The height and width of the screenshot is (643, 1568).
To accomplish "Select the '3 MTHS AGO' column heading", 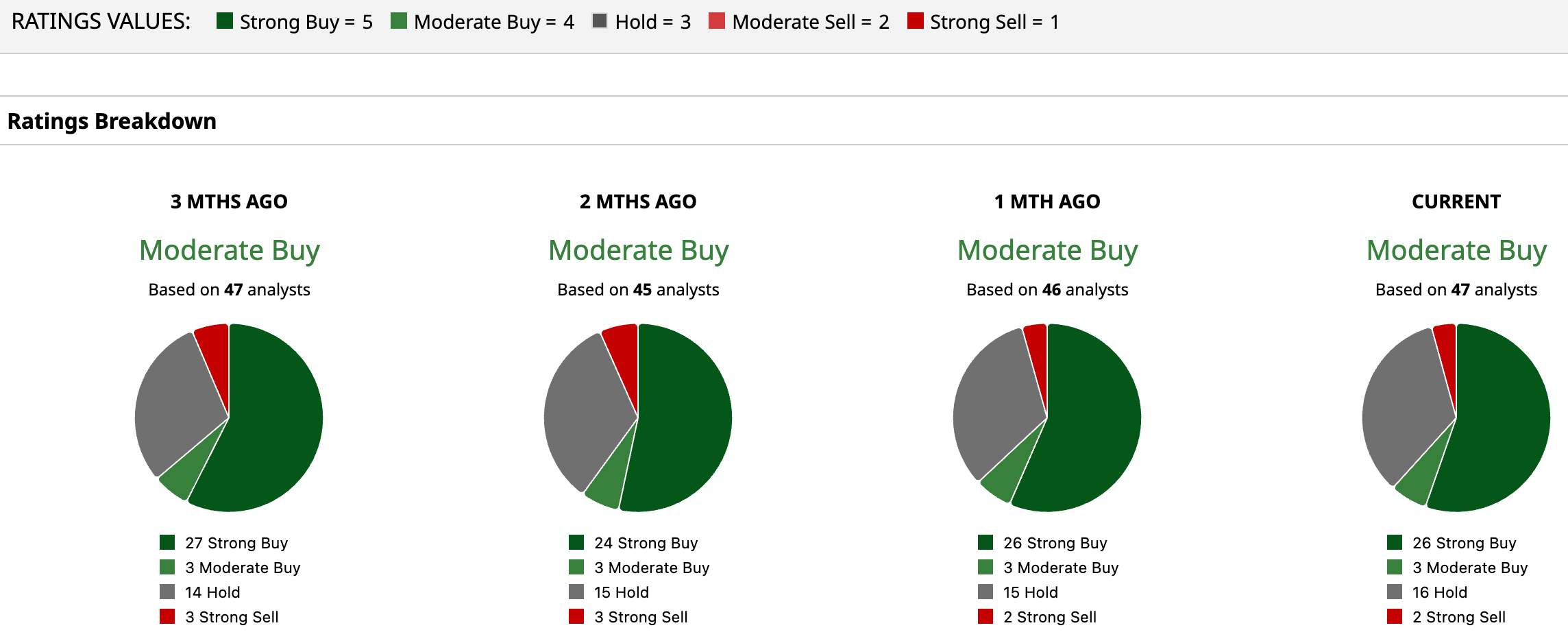I will 229,202.
